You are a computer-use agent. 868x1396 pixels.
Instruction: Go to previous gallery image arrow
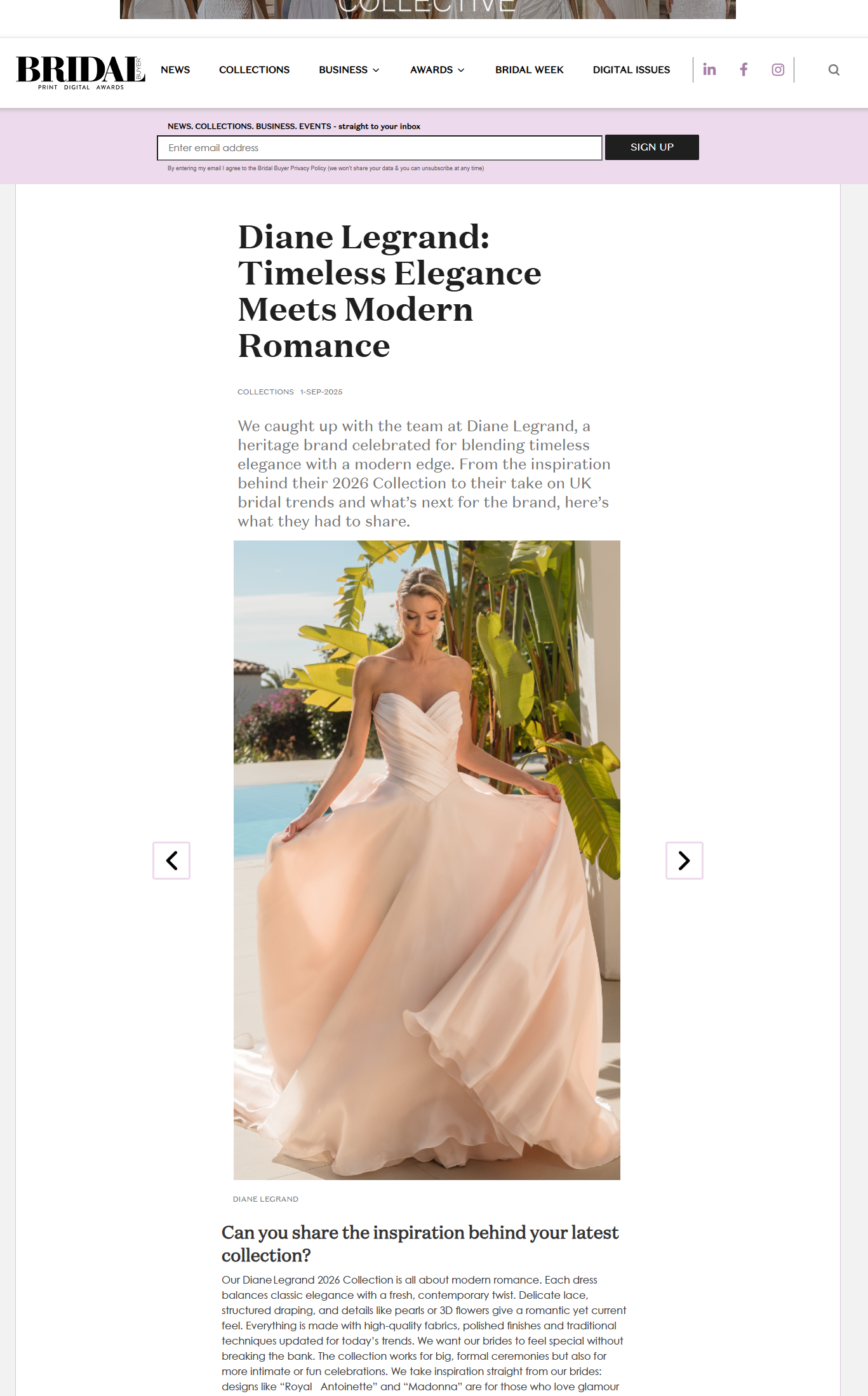click(x=171, y=861)
